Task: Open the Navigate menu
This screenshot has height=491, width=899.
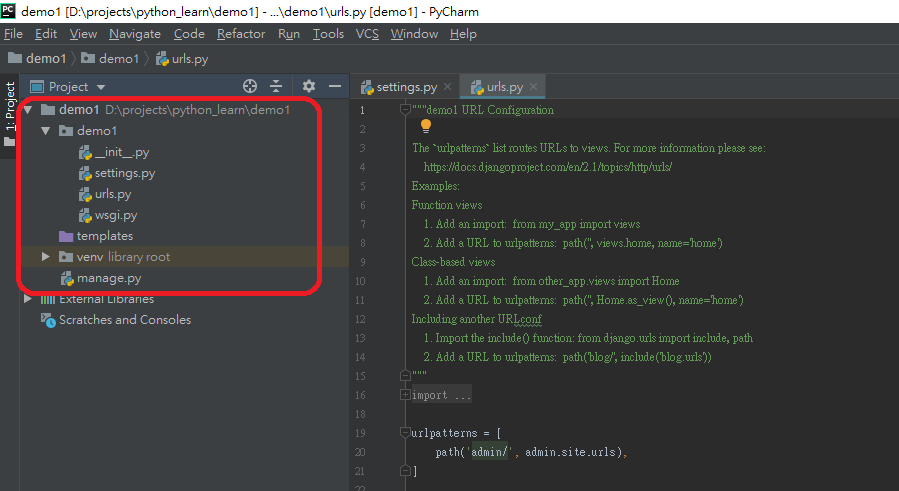Action: pos(135,34)
